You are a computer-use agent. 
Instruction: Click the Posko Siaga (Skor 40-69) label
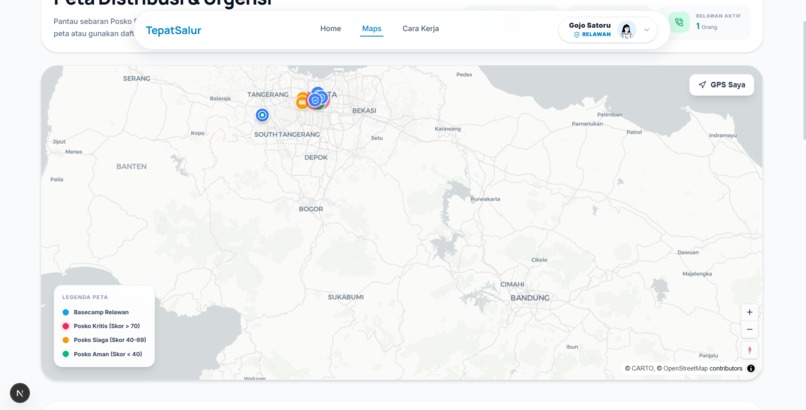coord(110,340)
